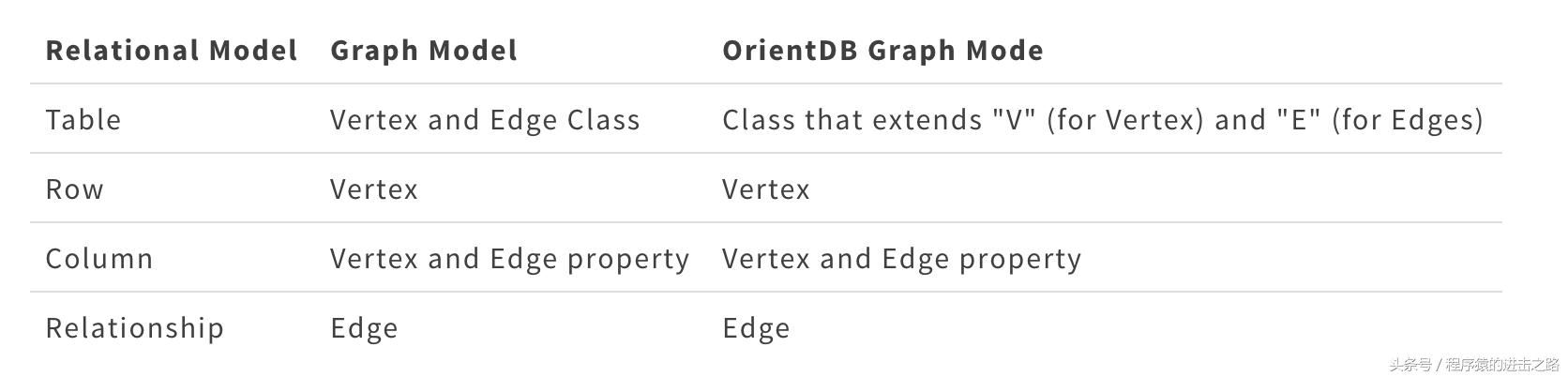Click Edge in the OrientDB Graph Mode column
Image resolution: width=1568 pixels, height=377 pixels.
click(x=757, y=328)
